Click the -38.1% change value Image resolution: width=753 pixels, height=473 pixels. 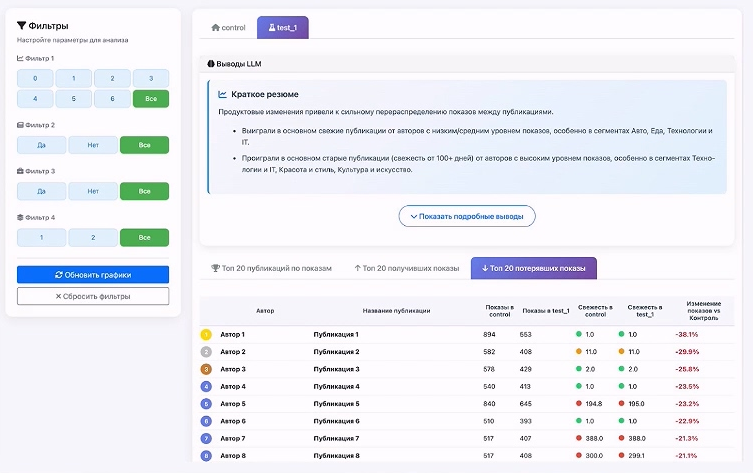[x=687, y=334]
